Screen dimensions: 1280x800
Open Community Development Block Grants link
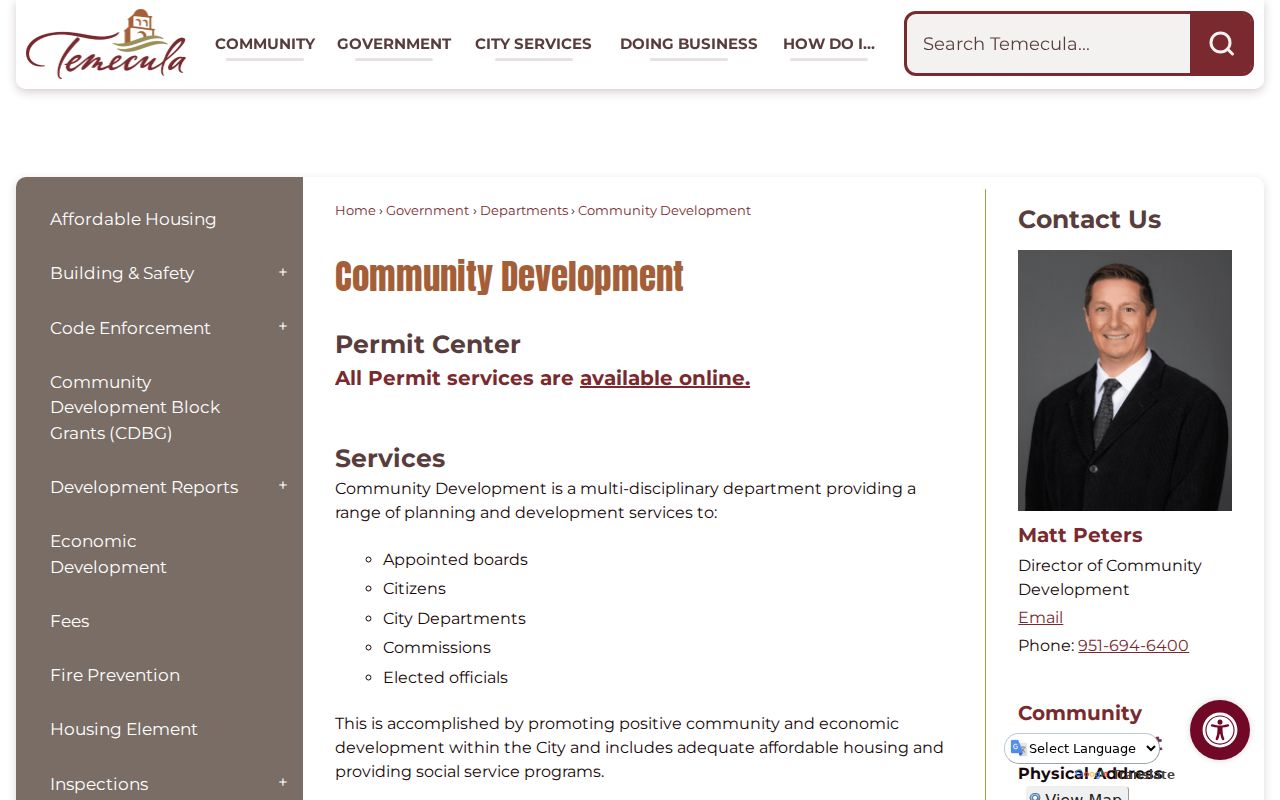[x=135, y=407]
